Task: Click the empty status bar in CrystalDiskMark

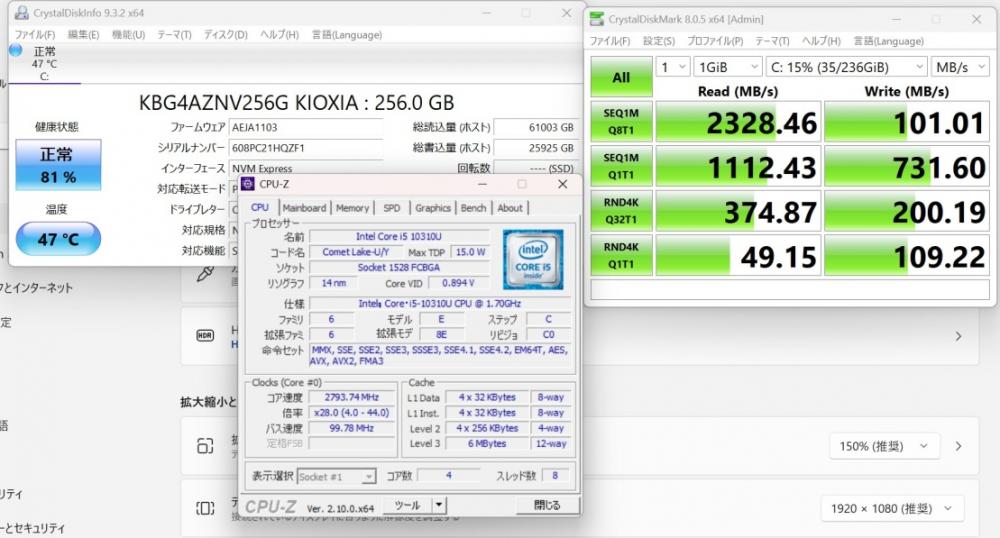Action: click(790, 289)
